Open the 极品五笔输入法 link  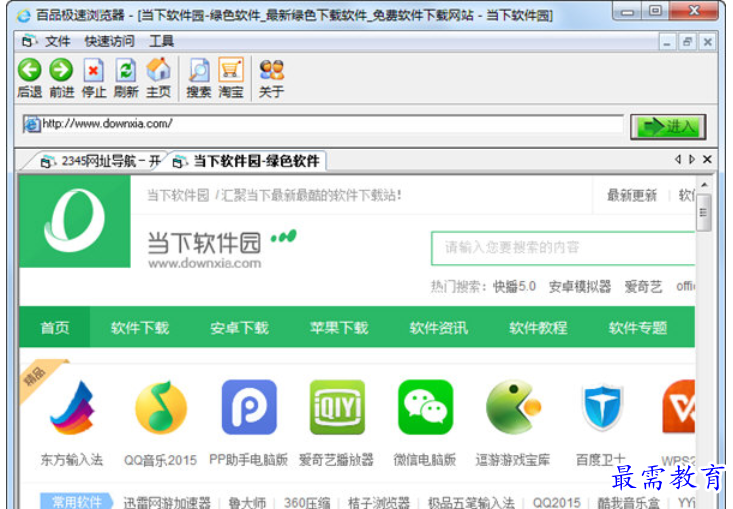tap(471, 503)
